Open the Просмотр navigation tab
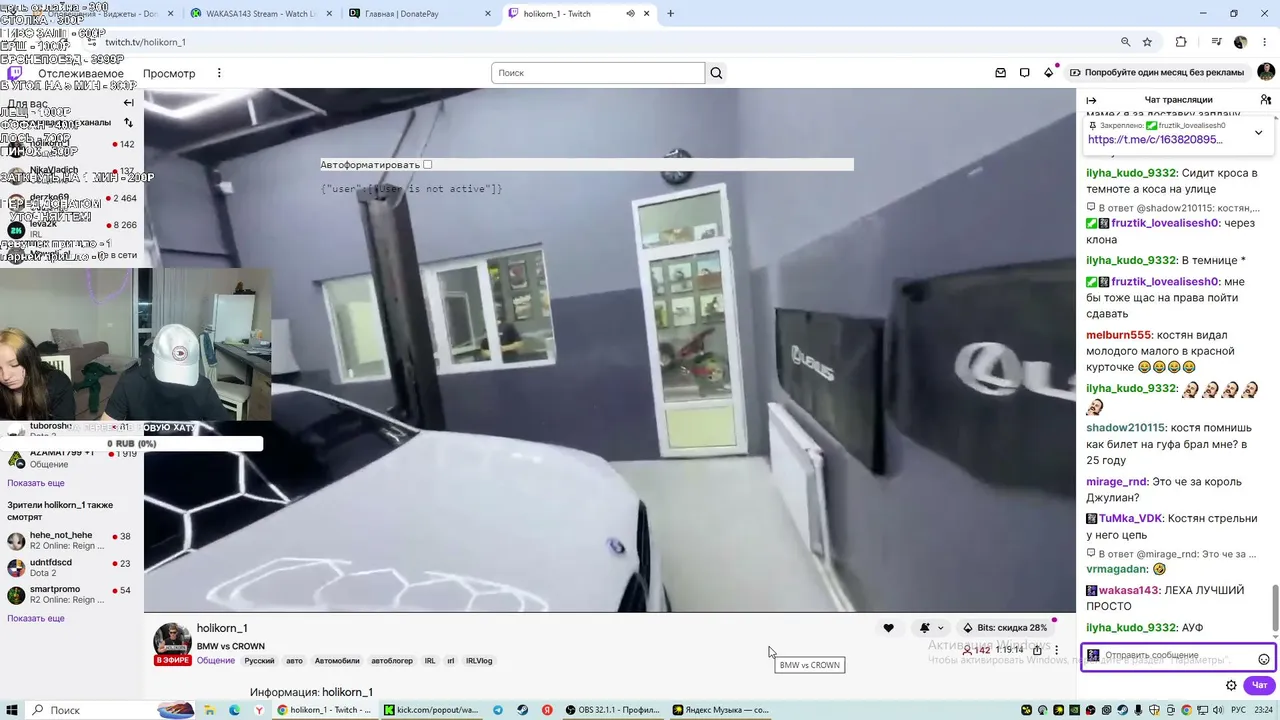Screen dimensions: 1280x720 point(169,73)
